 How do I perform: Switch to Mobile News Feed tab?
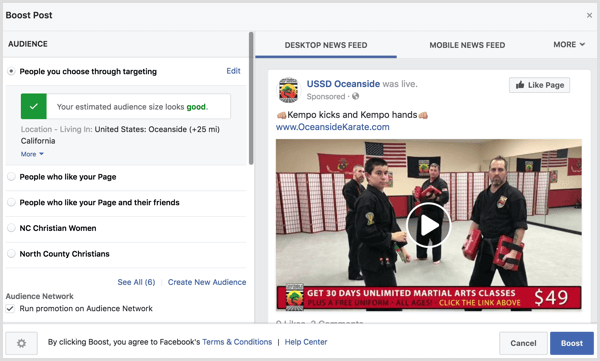point(467,45)
